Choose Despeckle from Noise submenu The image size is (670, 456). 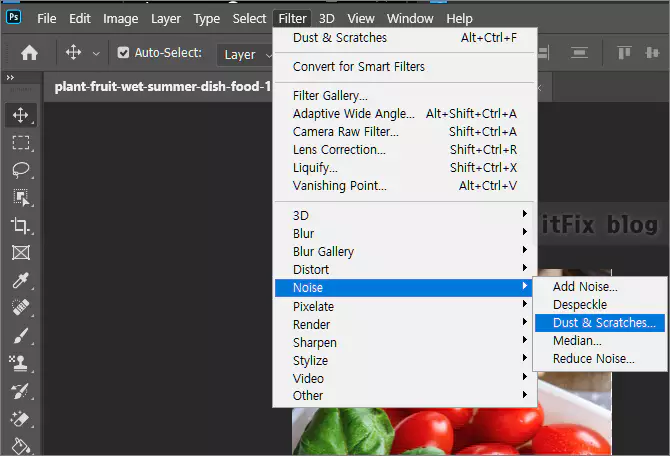(600, 305)
